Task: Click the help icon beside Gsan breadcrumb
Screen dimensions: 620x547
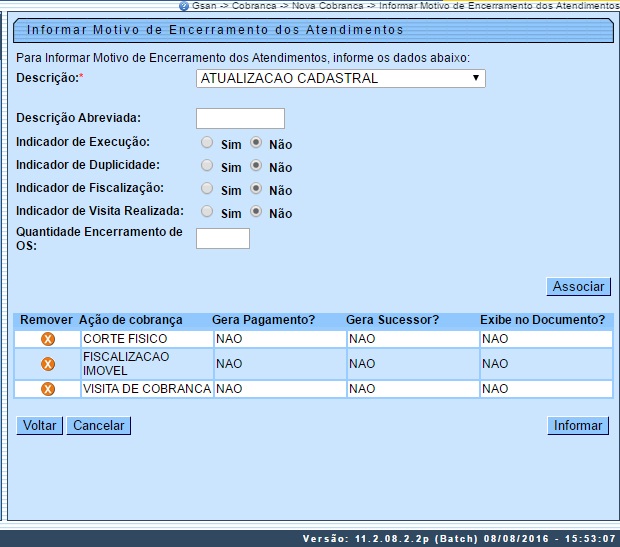Action: click(183, 6)
